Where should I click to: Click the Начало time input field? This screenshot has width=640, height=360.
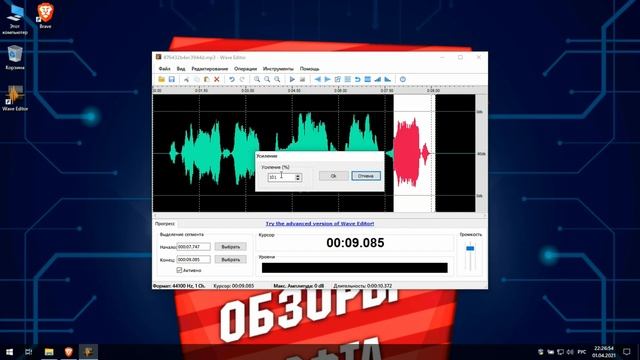point(193,247)
